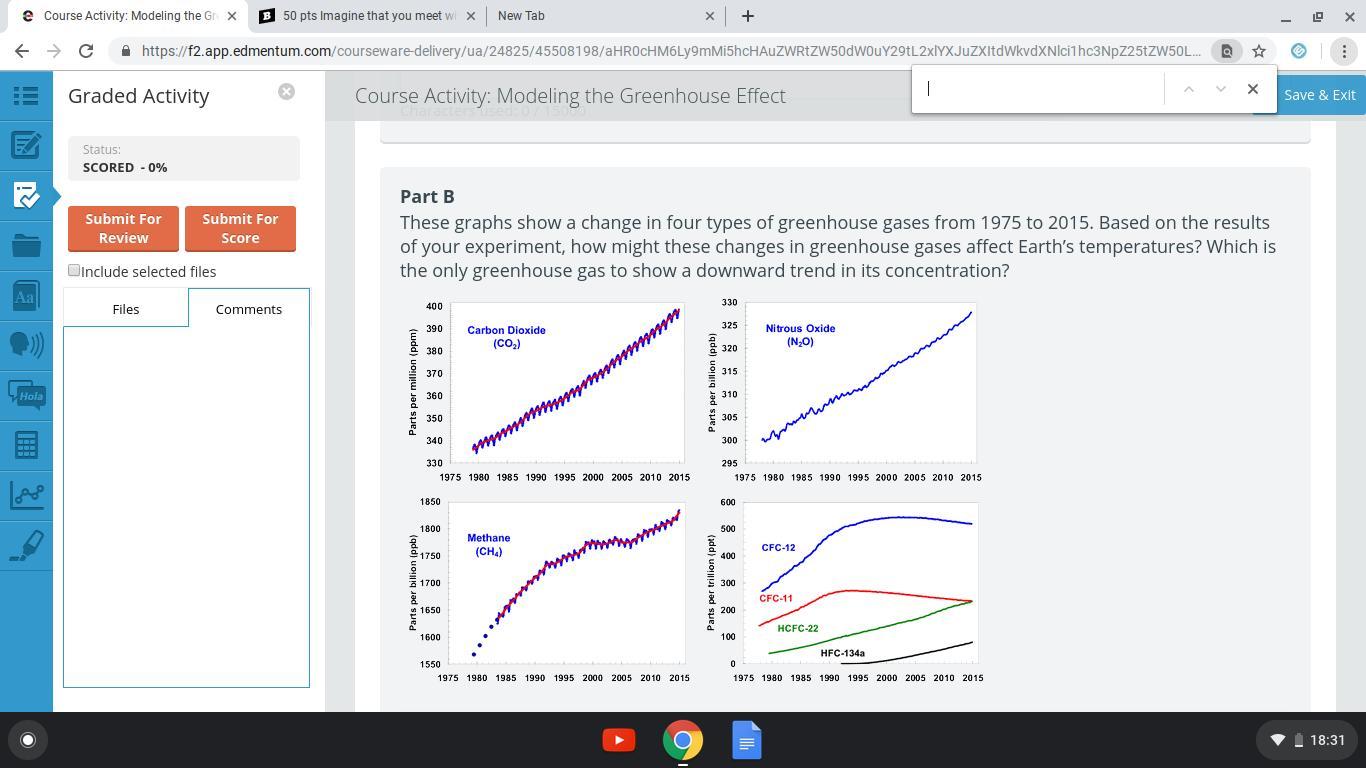Close the New Tab browser tab
This screenshot has height=768, width=1366.
710,16
